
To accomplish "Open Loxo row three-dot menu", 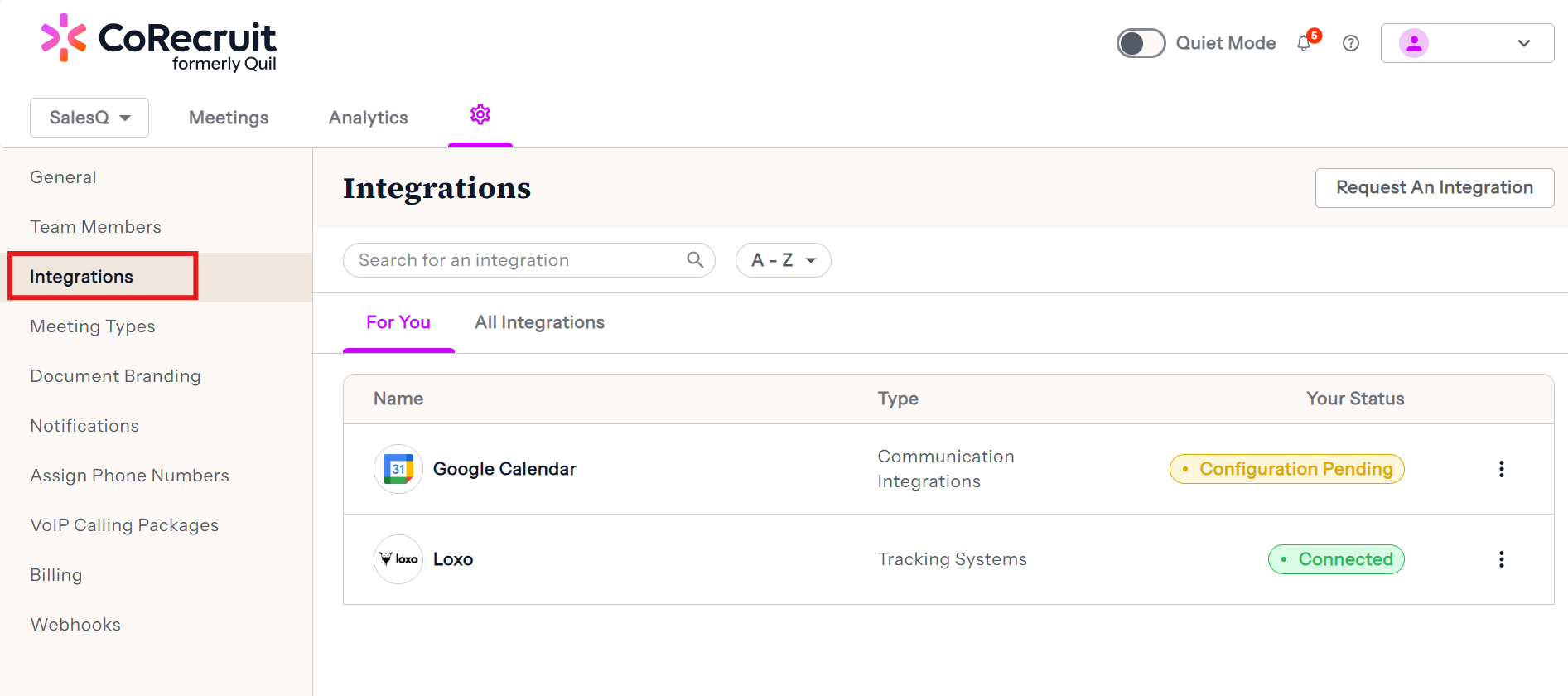I will (1501, 559).
